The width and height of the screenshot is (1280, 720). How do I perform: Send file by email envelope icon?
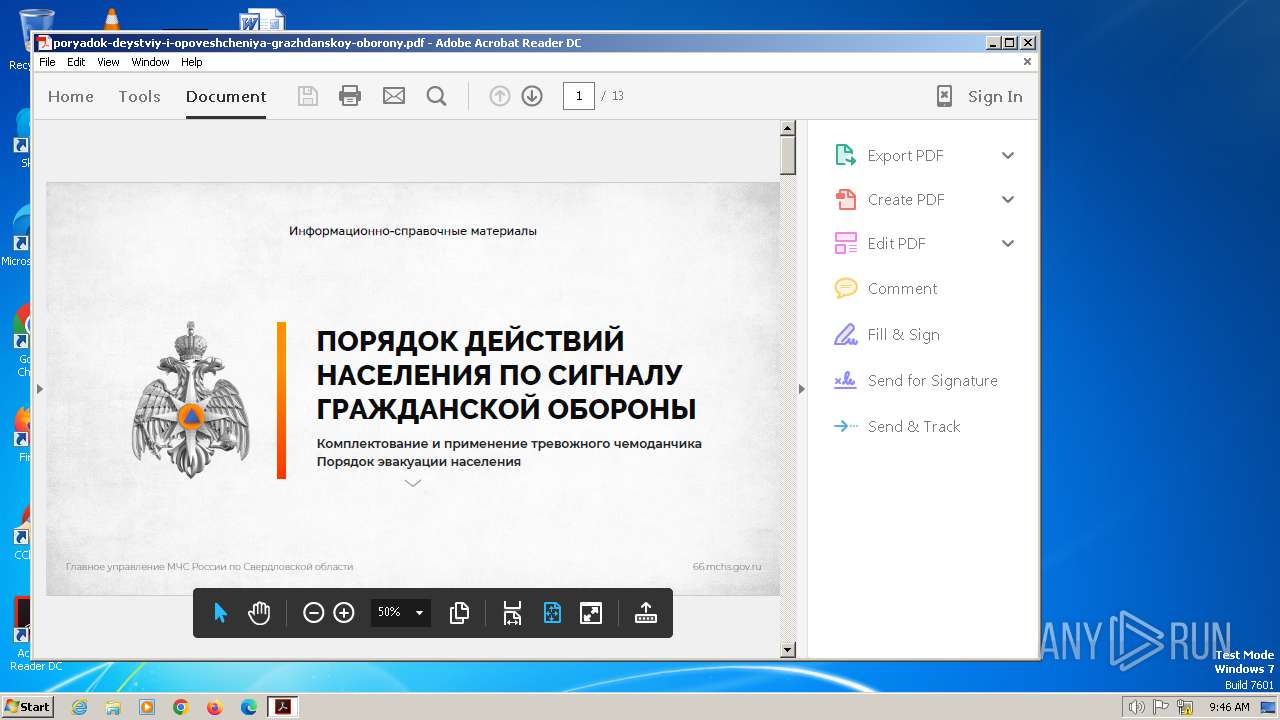pyautogui.click(x=394, y=96)
